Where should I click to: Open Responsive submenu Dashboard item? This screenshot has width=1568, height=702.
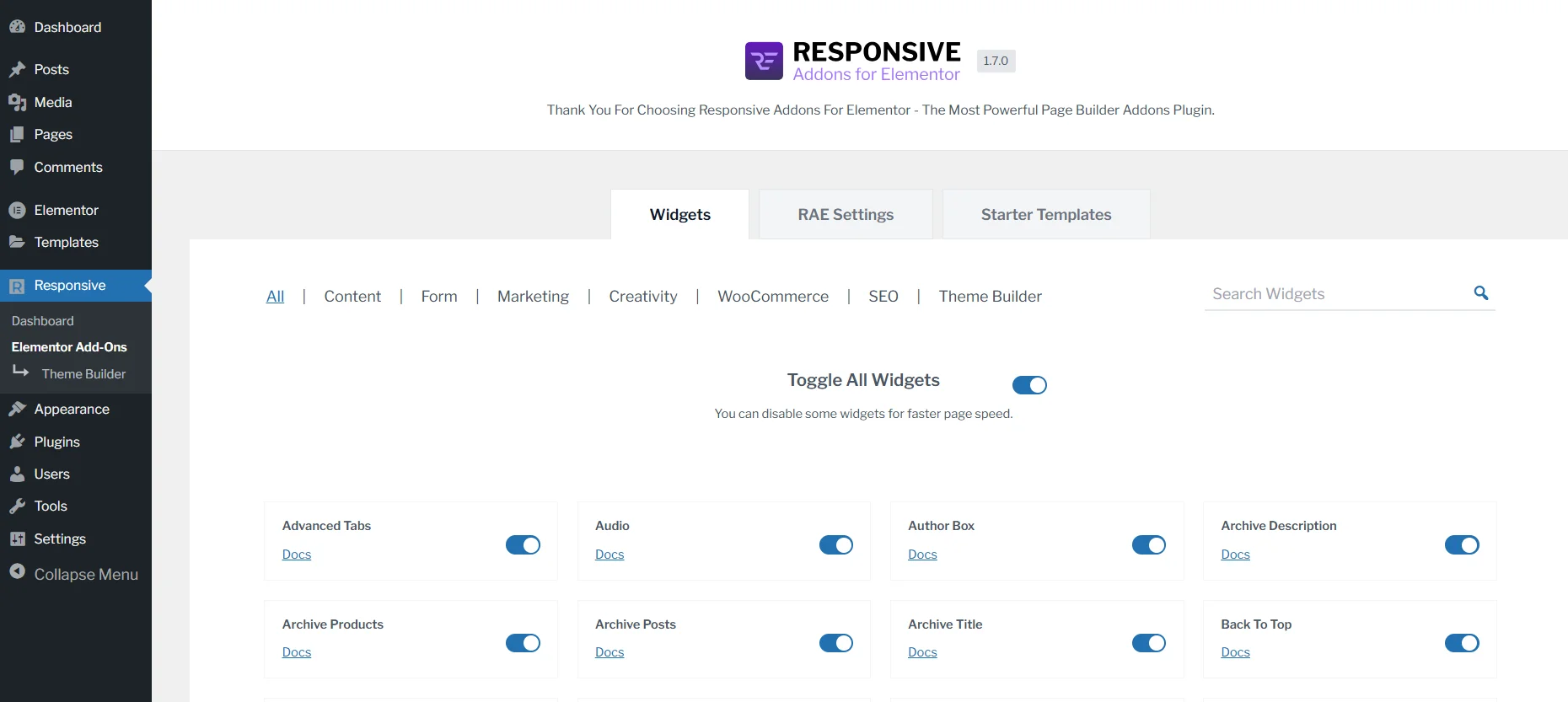coord(43,320)
